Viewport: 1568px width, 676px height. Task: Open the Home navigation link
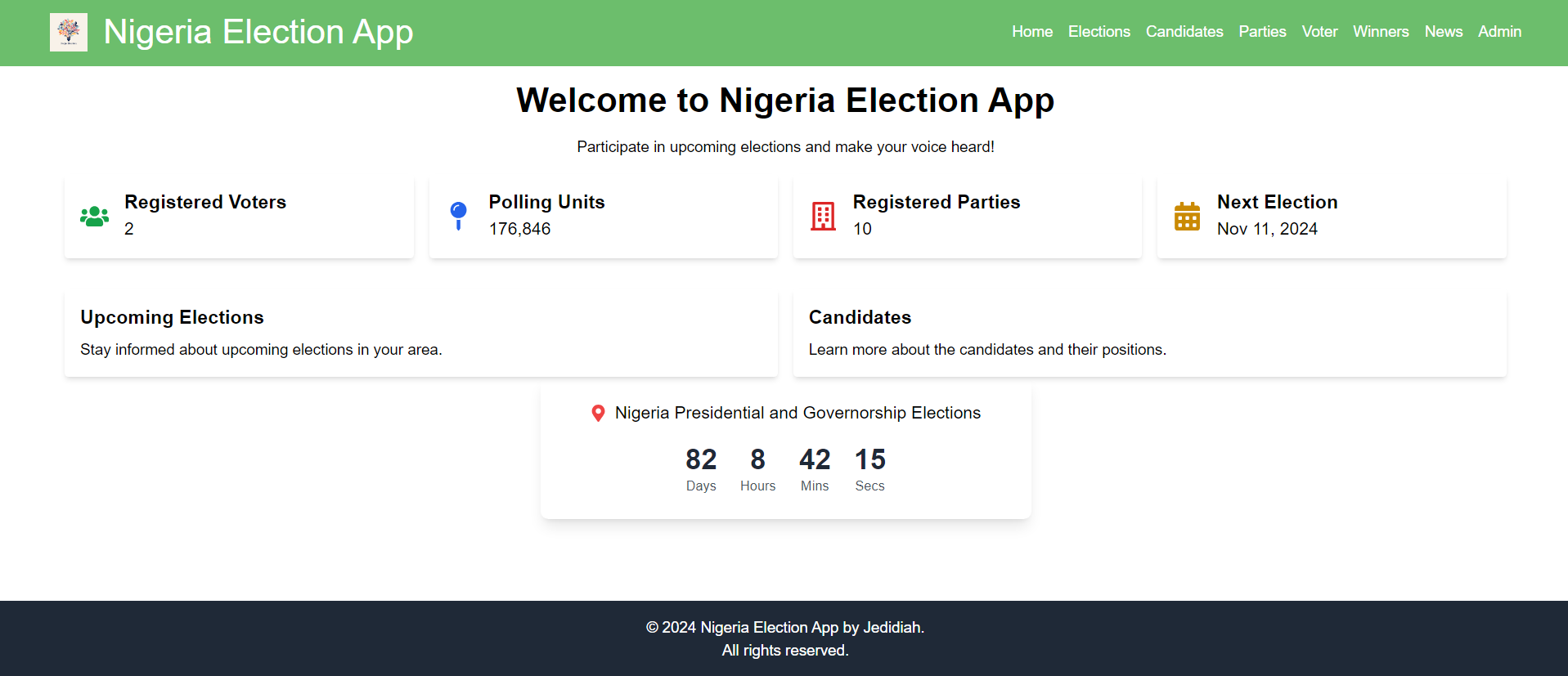1032,32
